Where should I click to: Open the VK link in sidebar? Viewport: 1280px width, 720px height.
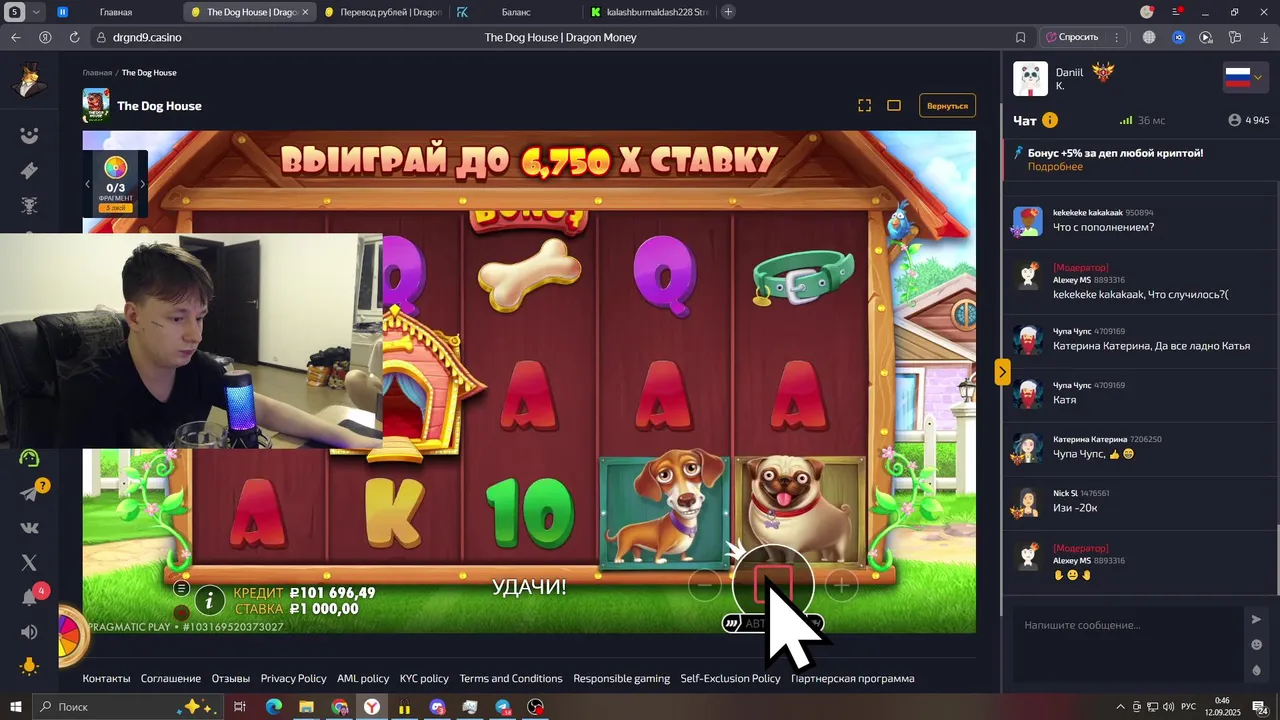click(x=29, y=528)
